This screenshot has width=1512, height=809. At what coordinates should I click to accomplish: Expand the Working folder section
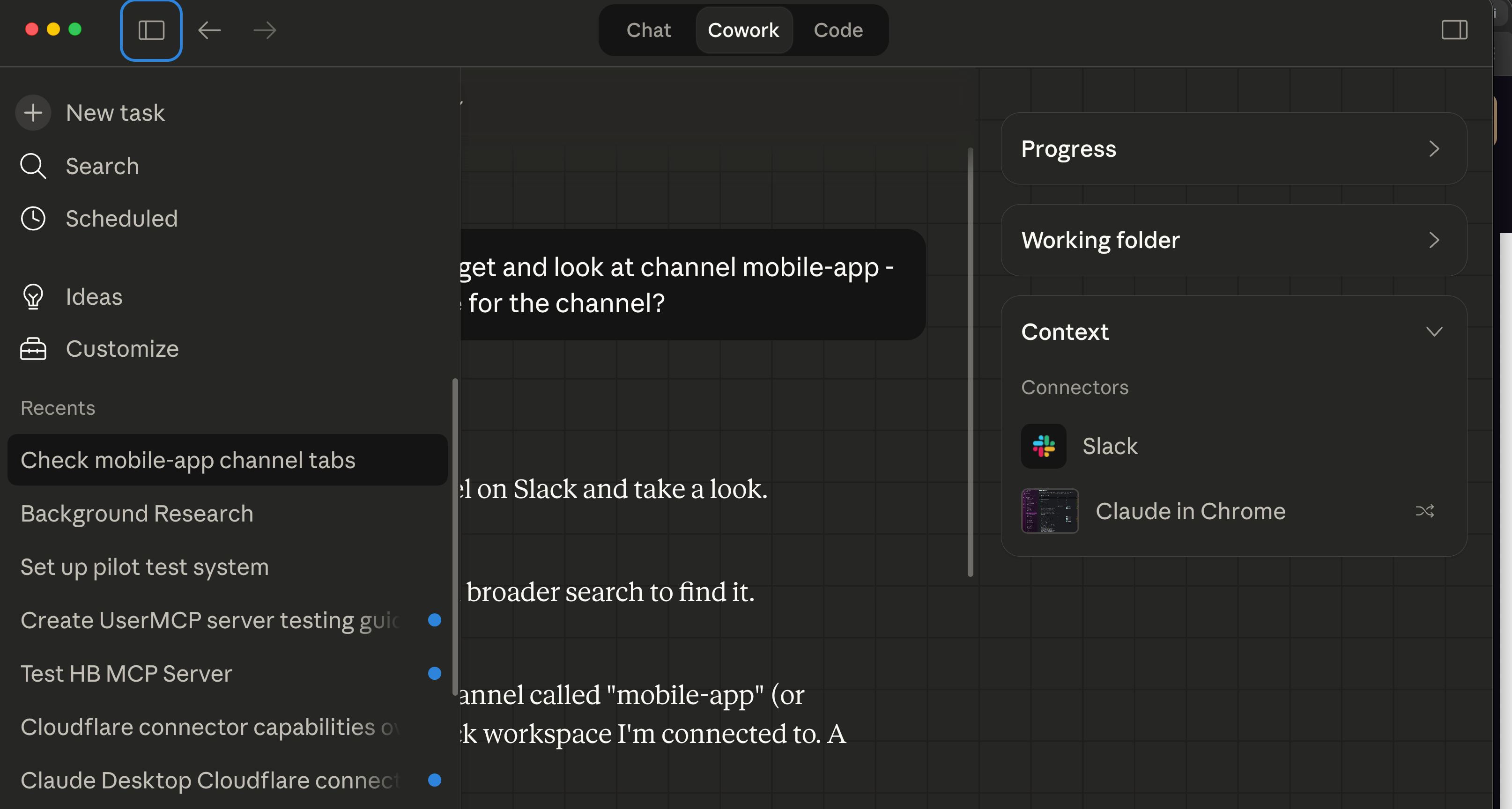1434,241
